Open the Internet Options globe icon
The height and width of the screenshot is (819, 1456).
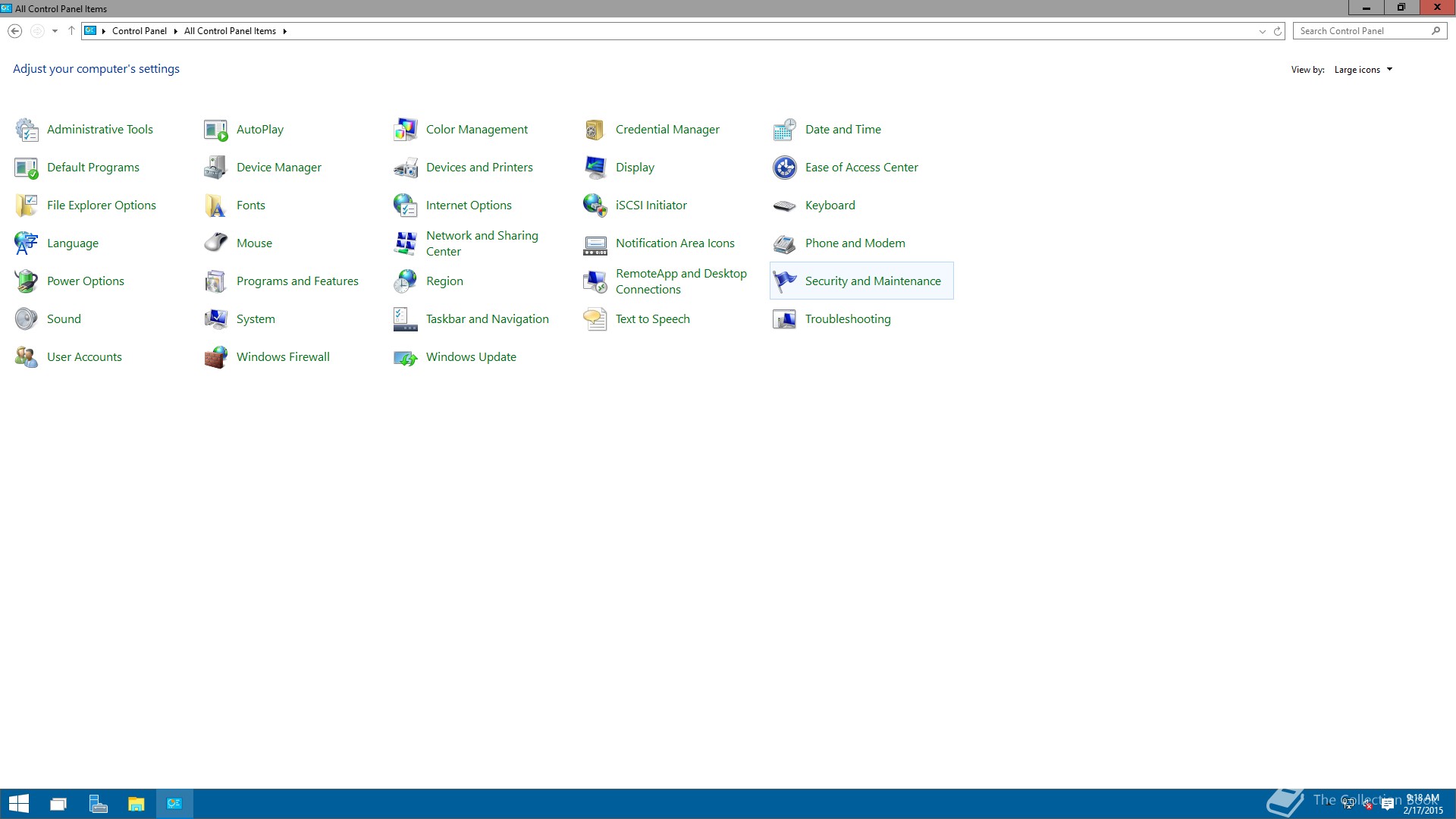[406, 206]
